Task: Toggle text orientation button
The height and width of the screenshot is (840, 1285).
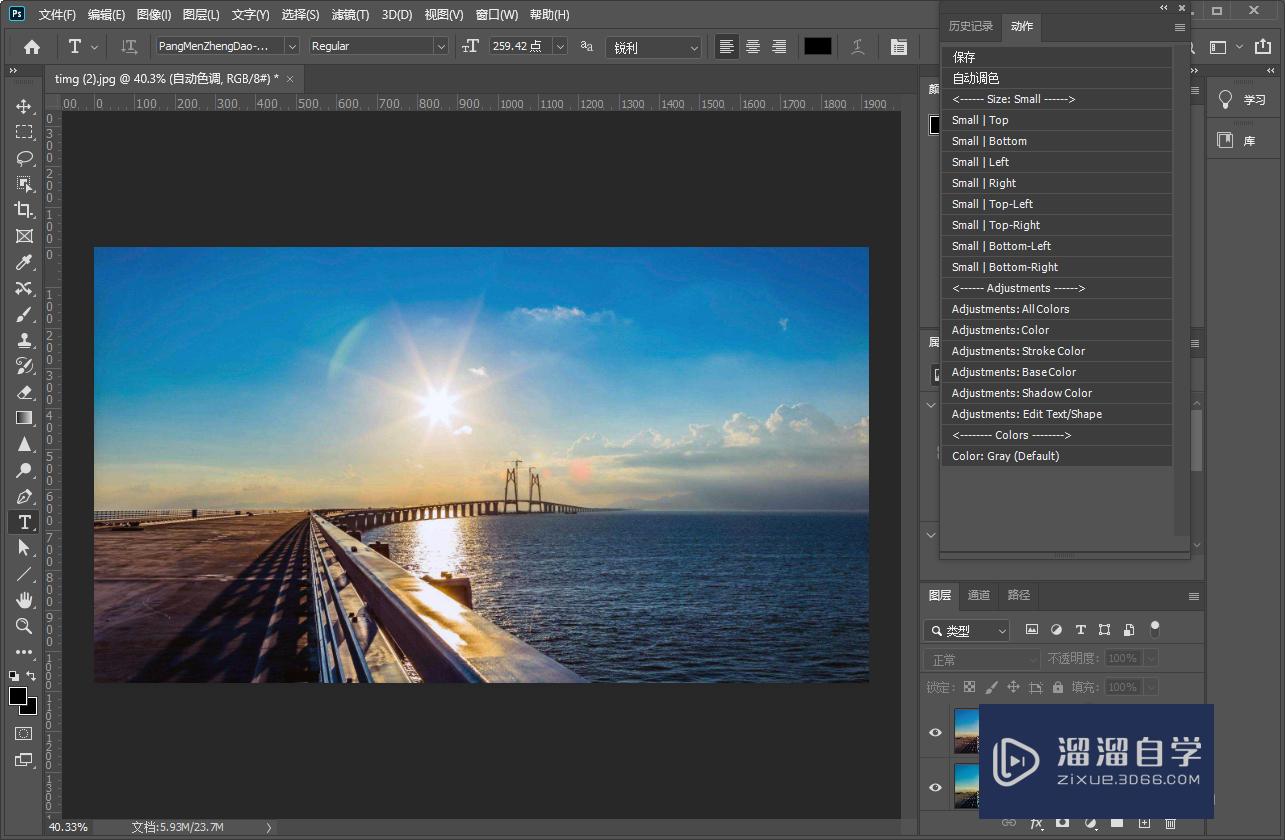Action: pos(128,46)
